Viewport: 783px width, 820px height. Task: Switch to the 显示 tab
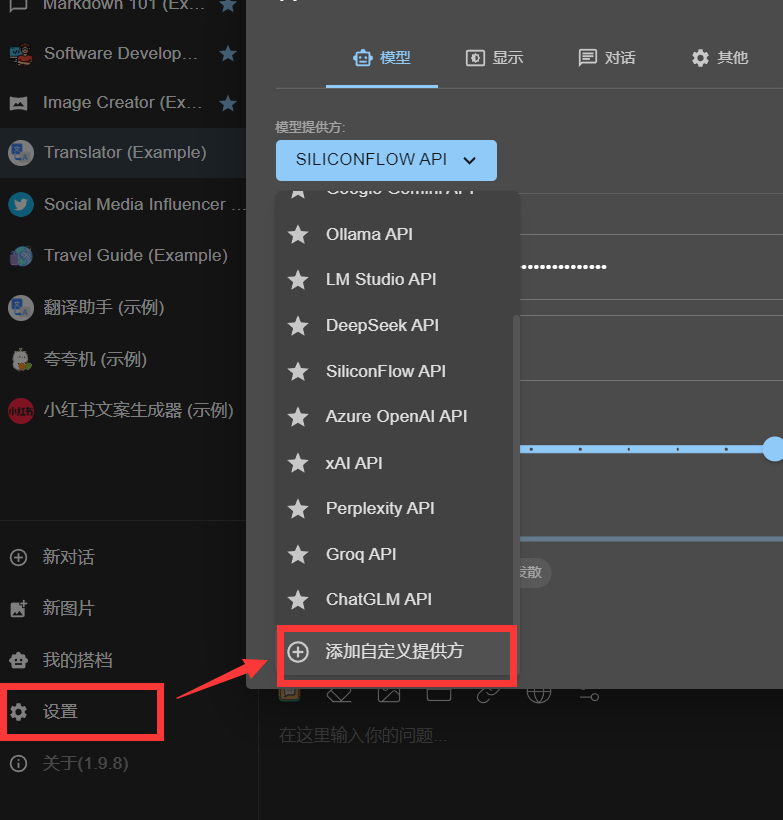pyautogui.click(x=495, y=58)
